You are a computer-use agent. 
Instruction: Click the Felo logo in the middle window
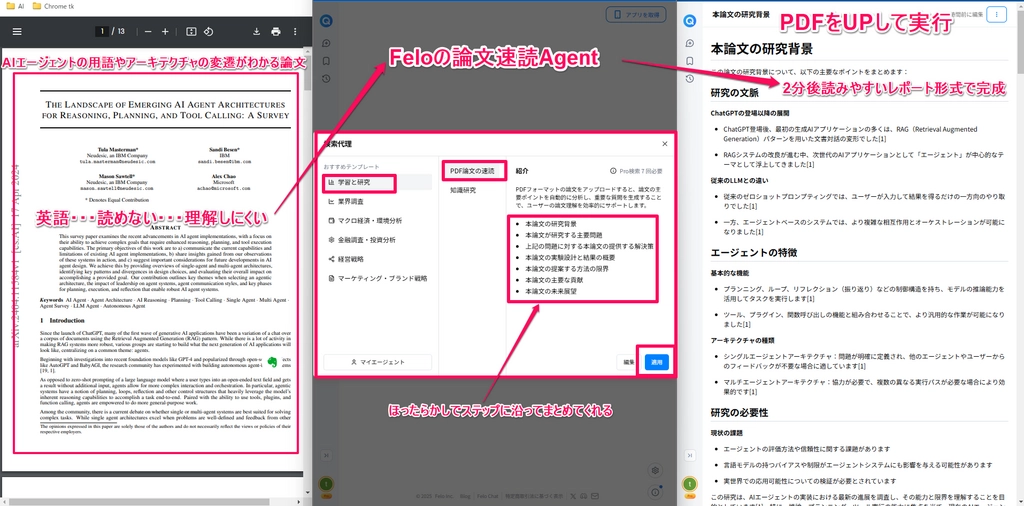click(x=325, y=21)
